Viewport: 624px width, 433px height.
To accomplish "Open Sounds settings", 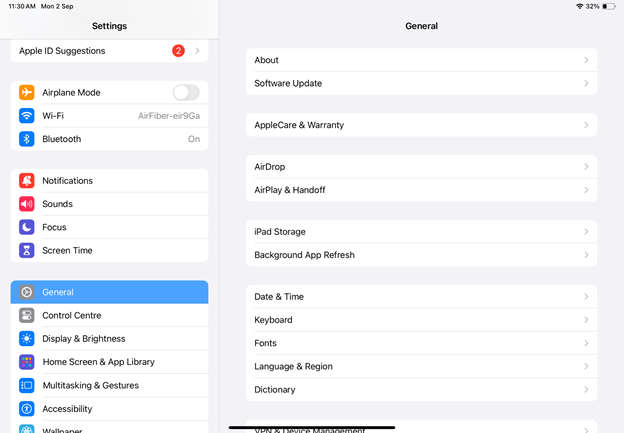I will pos(109,204).
